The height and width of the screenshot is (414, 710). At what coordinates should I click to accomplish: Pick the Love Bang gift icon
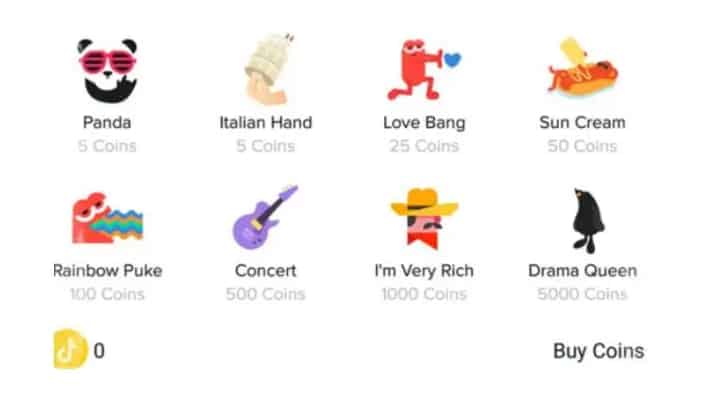423,70
